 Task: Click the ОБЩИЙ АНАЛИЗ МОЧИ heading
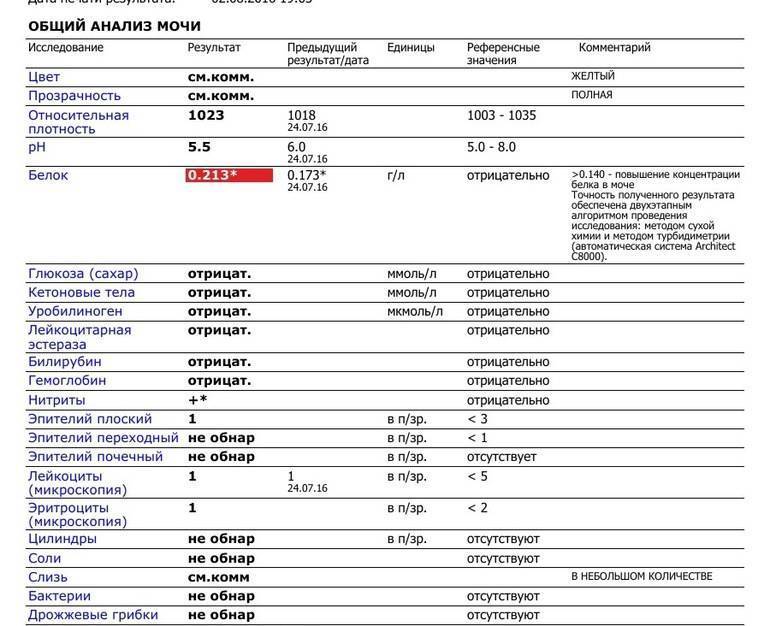pos(114,26)
